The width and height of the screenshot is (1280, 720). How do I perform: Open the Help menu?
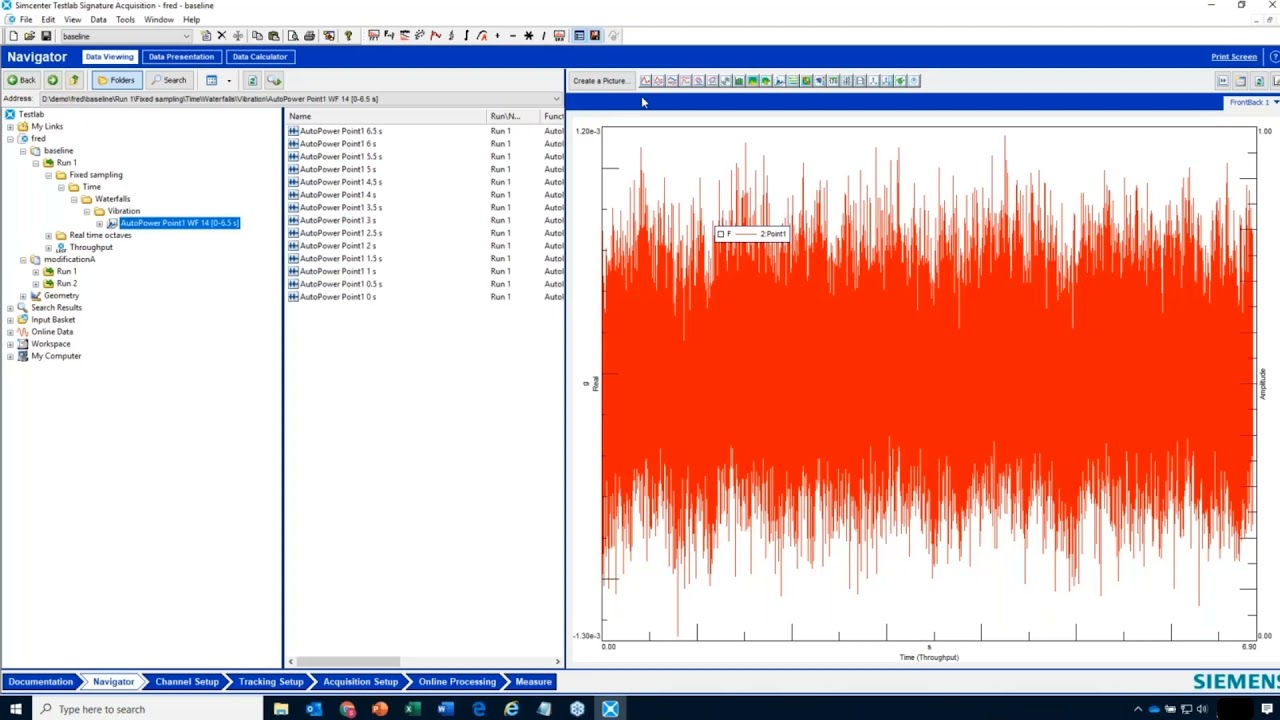191,19
